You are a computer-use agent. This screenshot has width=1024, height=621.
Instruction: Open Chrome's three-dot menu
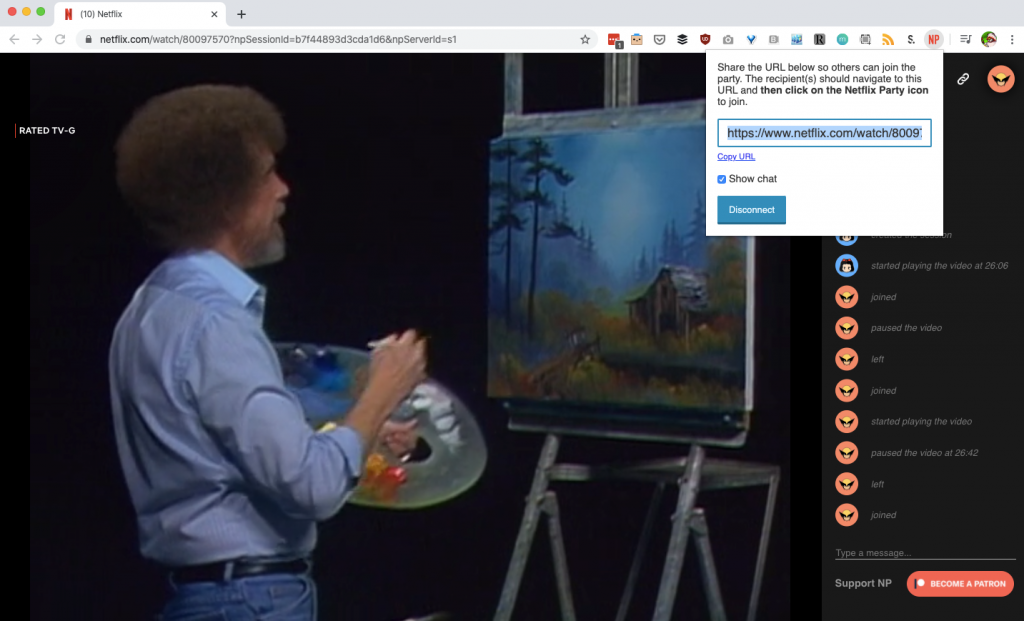coord(1012,40)
